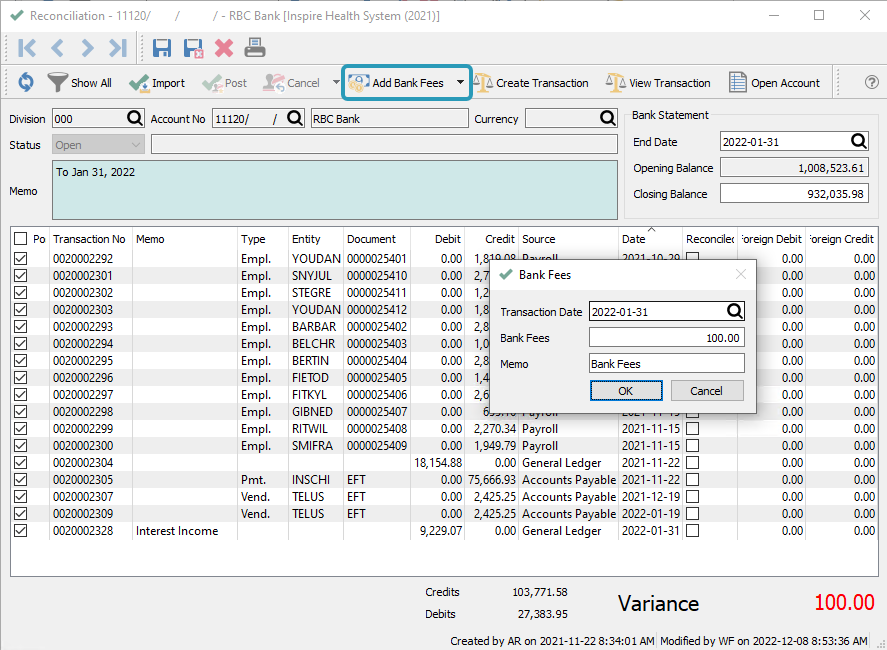Image resolution: width=887 pixels, height=650 pixels.
Task: Uncheck the Interest Income transaction 0020002328 row
Action: pyautogui.click(x=21, y=531)
